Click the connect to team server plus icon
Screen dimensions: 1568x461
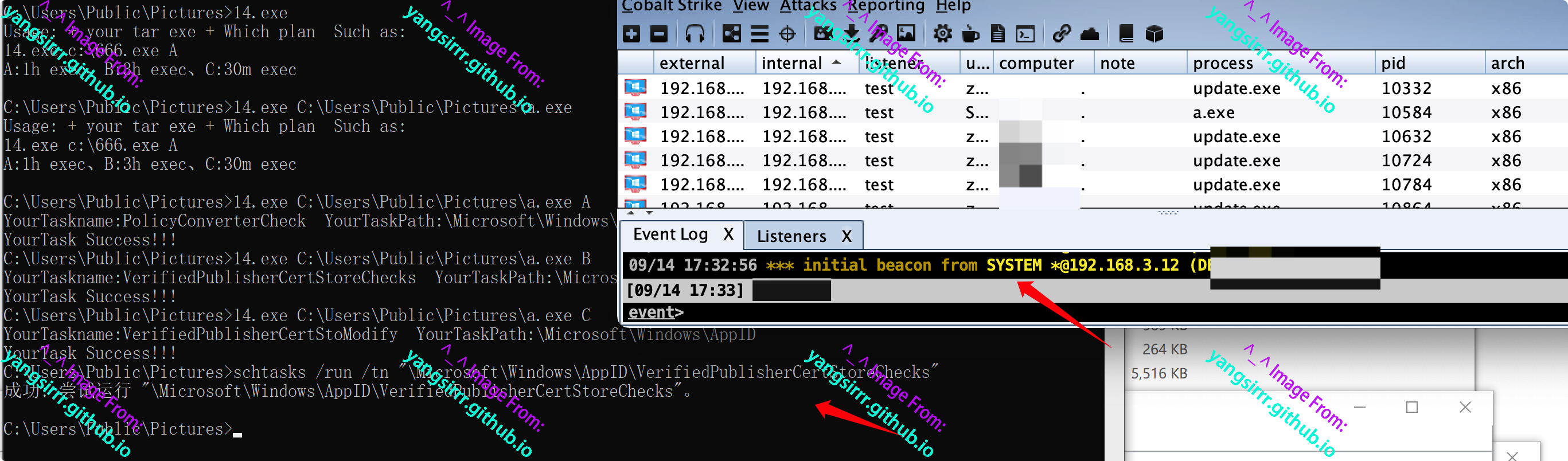(x=631, y=33)
